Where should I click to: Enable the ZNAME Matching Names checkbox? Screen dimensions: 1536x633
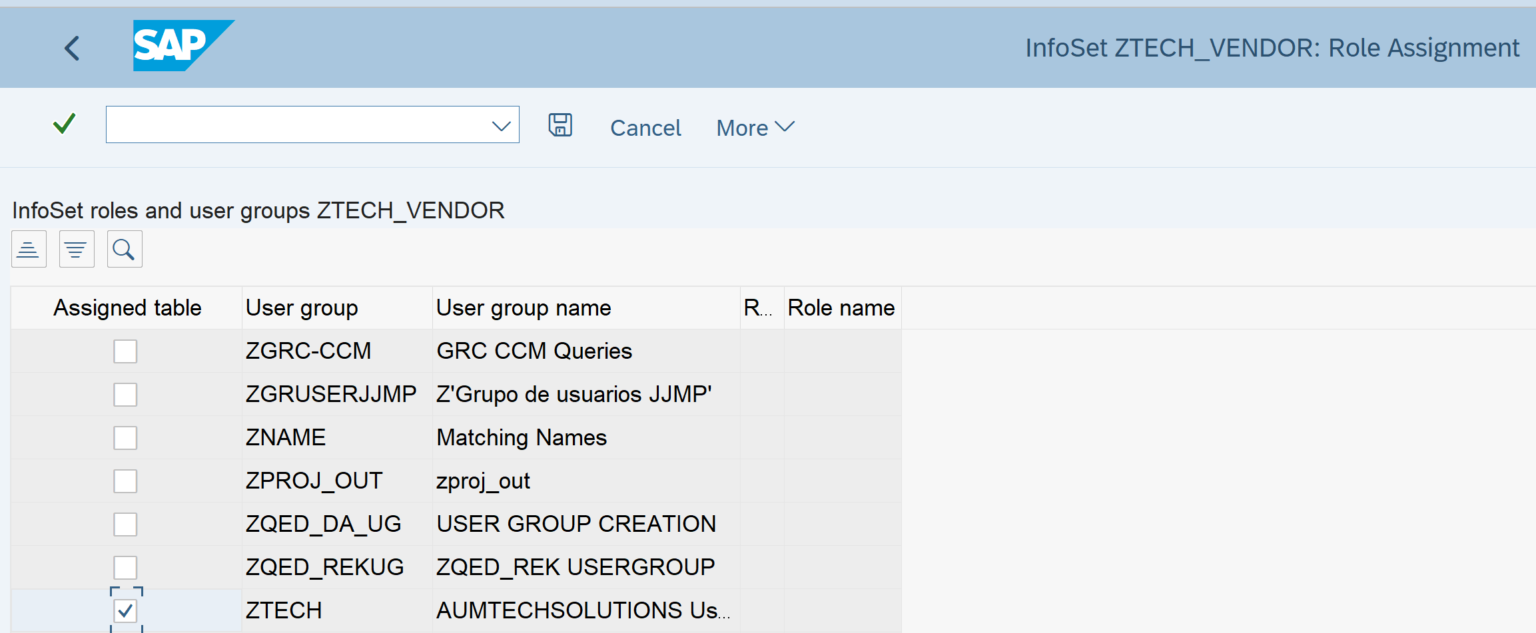click(125, 437)
